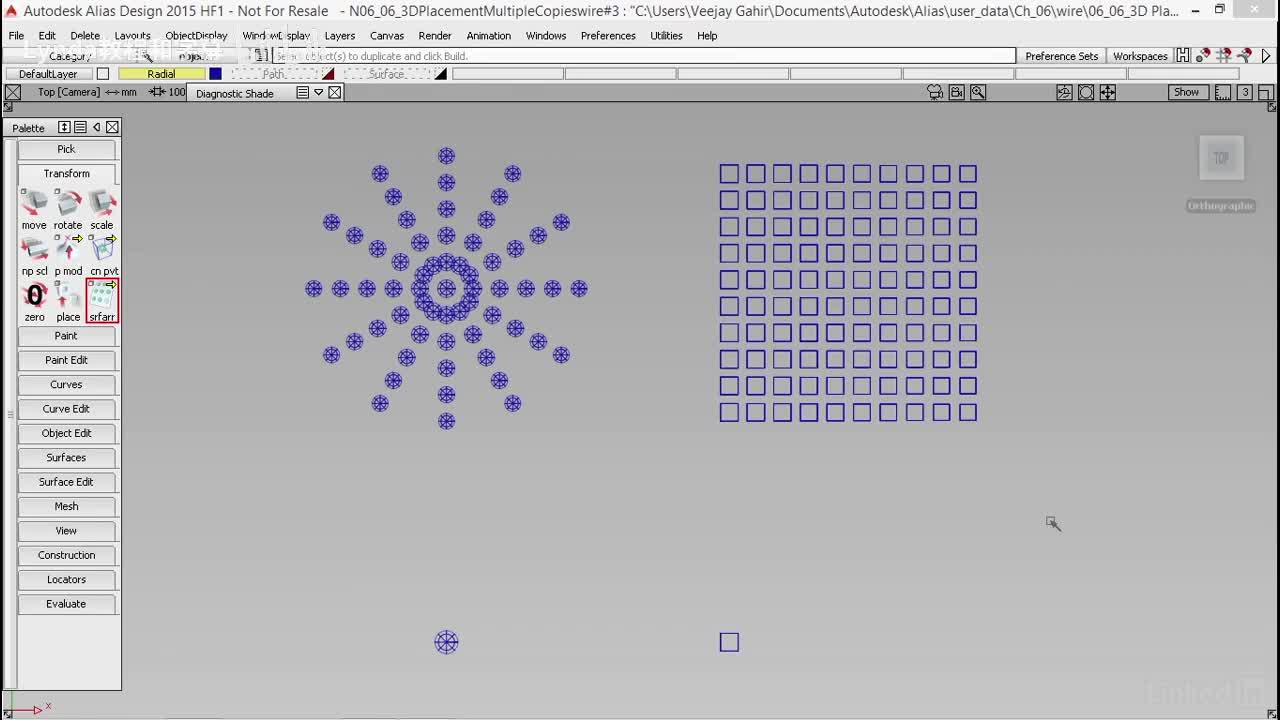This screenshot has height=720, width=1280.
Task: Close the Palette panel
Action: click(x=112, y=127)
